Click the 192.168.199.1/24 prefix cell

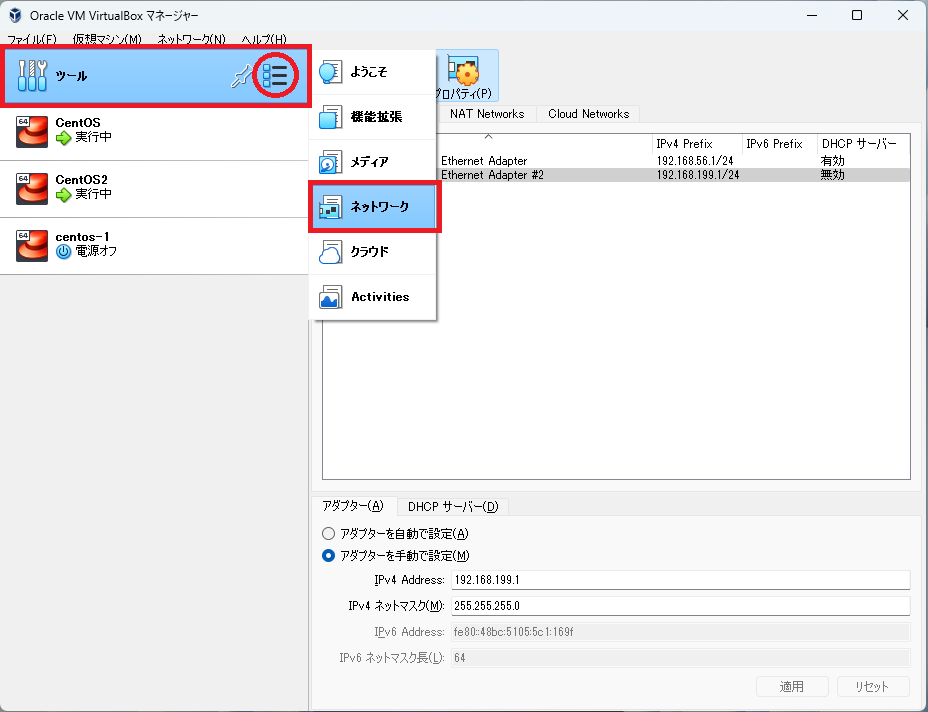pos(698,175)
